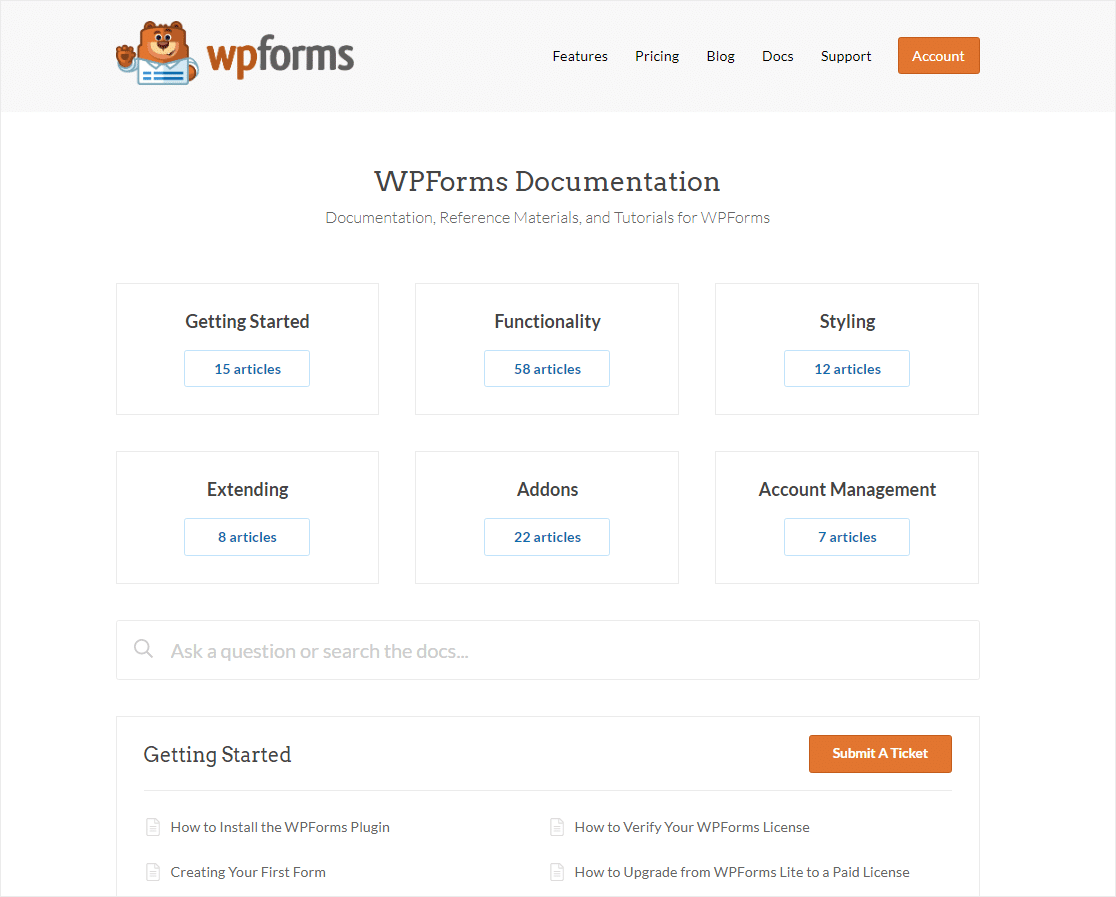This screenshot has width=1116, height=897.
Task: Open the 15 articles Getting Started button
Action: tap(247, 369)
